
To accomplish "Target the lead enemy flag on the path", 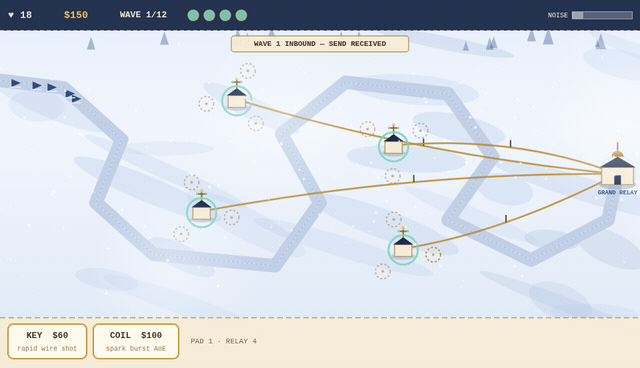I will pos(76,99).
